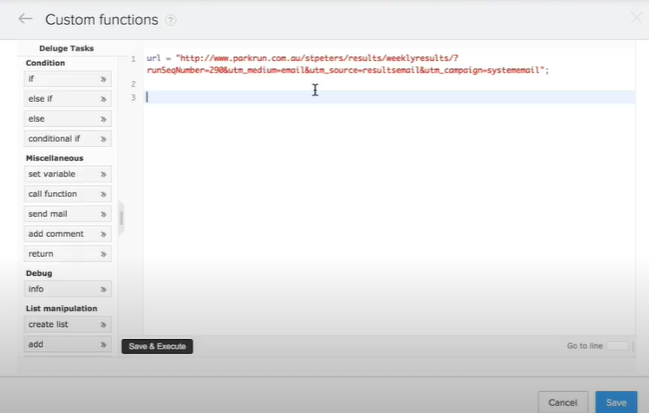Insert an 'if' condition task
649x413 pixels.
(x=67, y=79)
